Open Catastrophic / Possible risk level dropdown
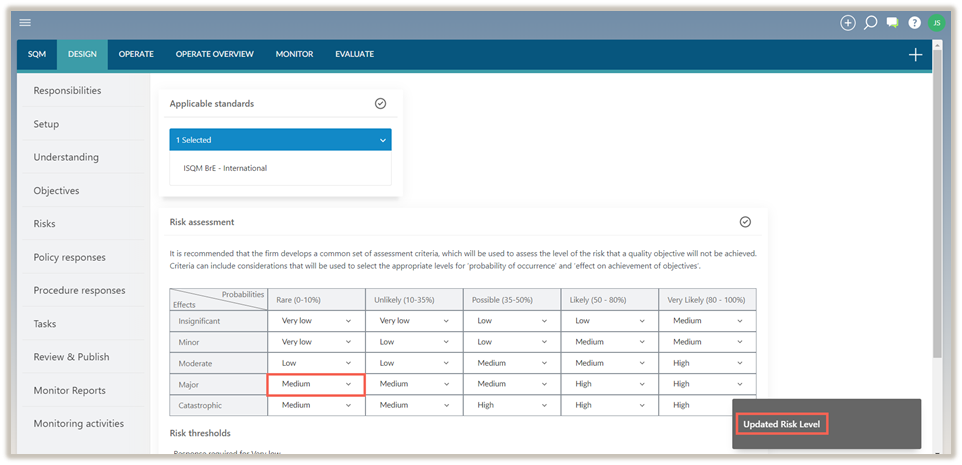Image resolution: width=962 pixels, height=465 pixels. pos(509,405)
